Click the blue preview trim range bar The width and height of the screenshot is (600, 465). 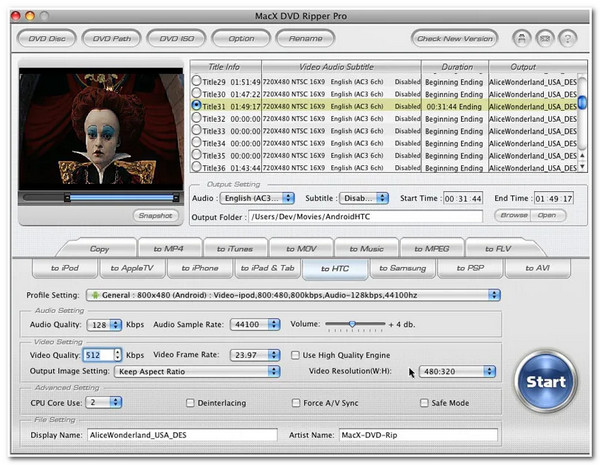121,198
